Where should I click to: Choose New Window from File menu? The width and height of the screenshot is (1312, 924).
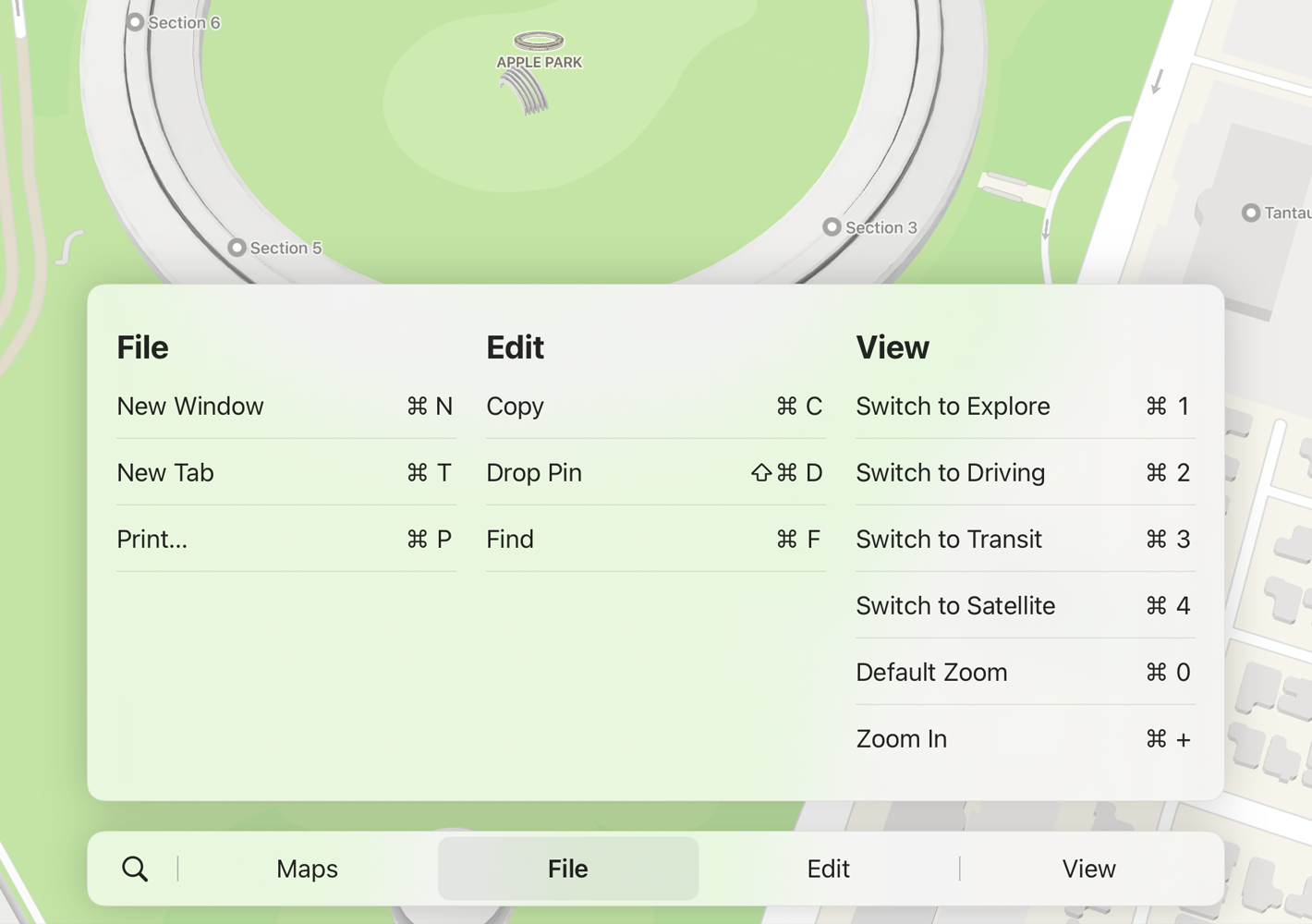click(285, 406)
